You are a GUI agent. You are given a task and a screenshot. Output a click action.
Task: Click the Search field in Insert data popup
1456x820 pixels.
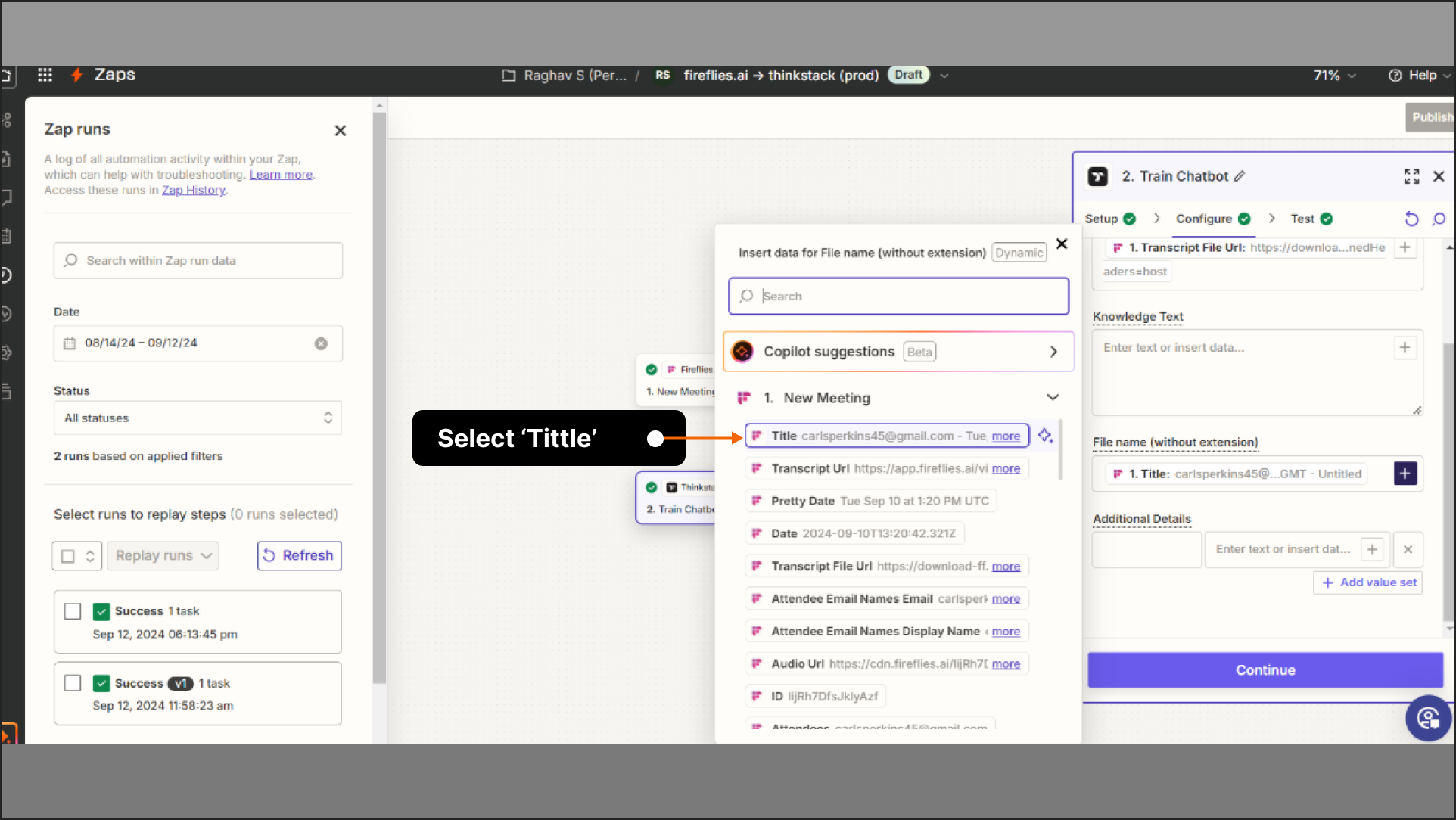click(x=898, y=296)
